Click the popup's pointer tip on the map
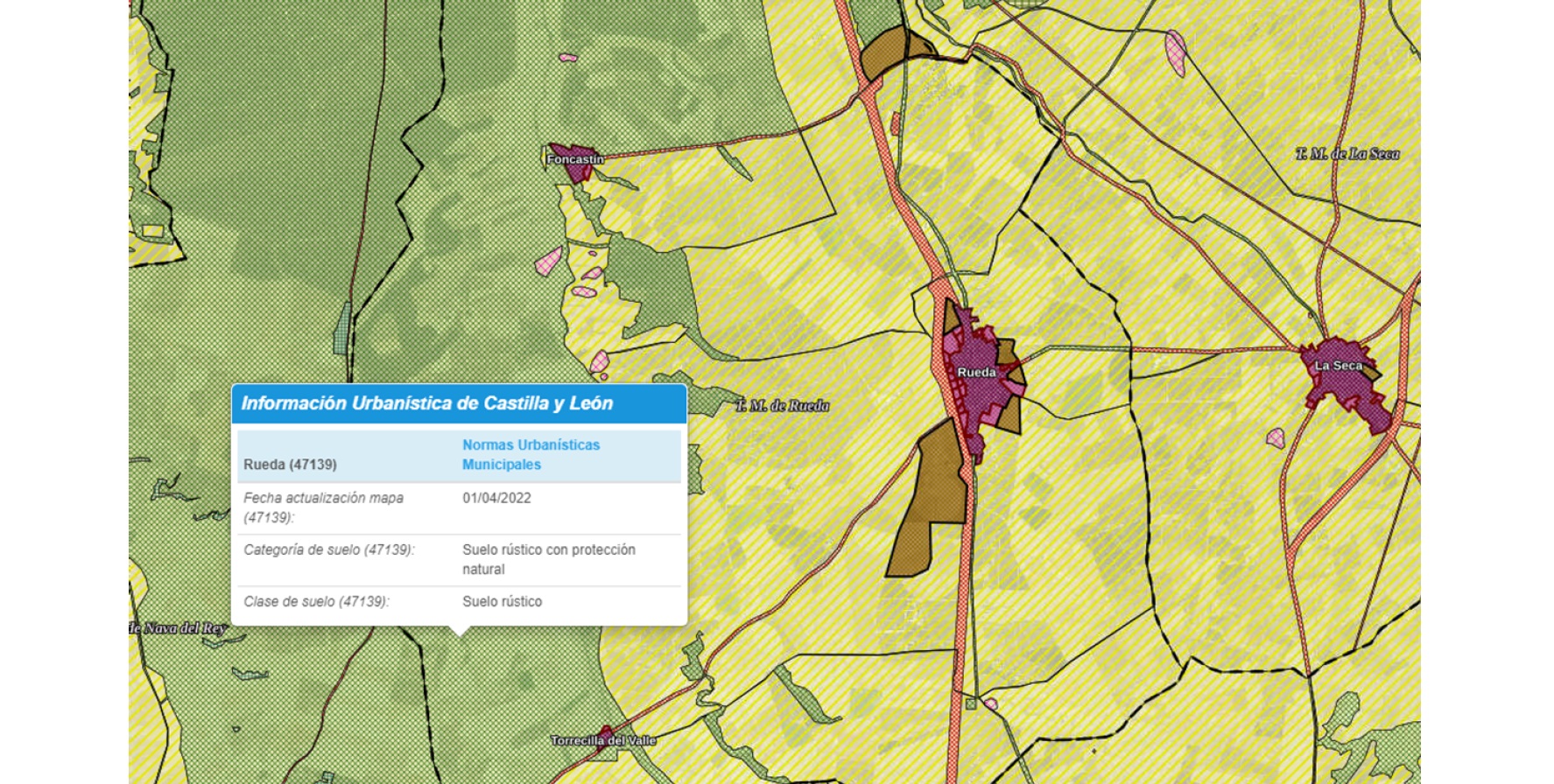 pos(460,632)
